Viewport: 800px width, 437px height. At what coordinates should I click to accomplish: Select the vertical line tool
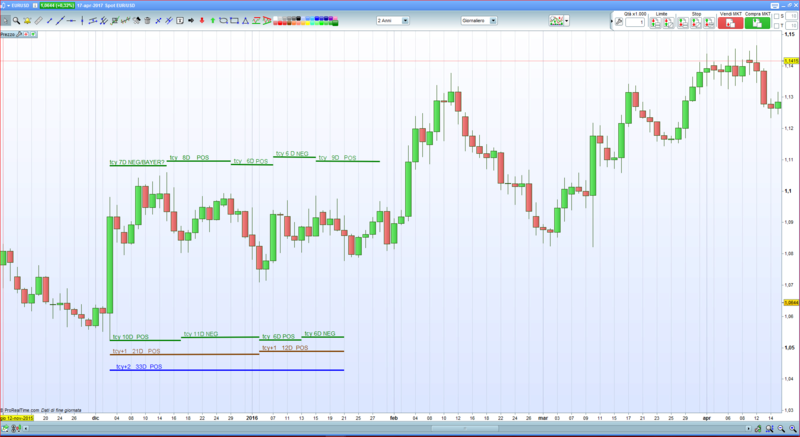(82, 20)
